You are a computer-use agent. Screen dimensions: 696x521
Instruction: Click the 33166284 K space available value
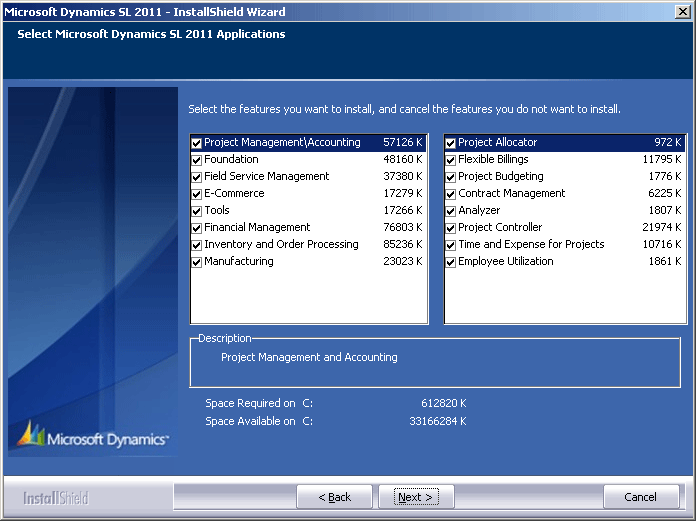pyautogui.click(x=438, y=421)
